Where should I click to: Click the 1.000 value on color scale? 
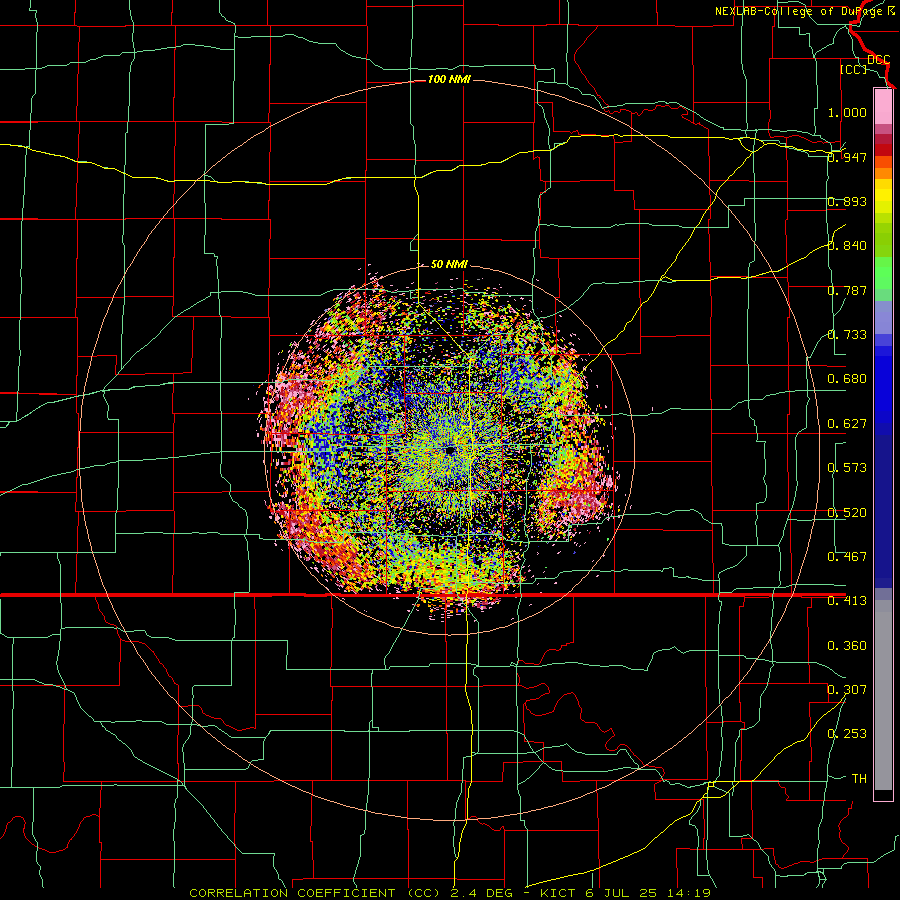point(847,112)
